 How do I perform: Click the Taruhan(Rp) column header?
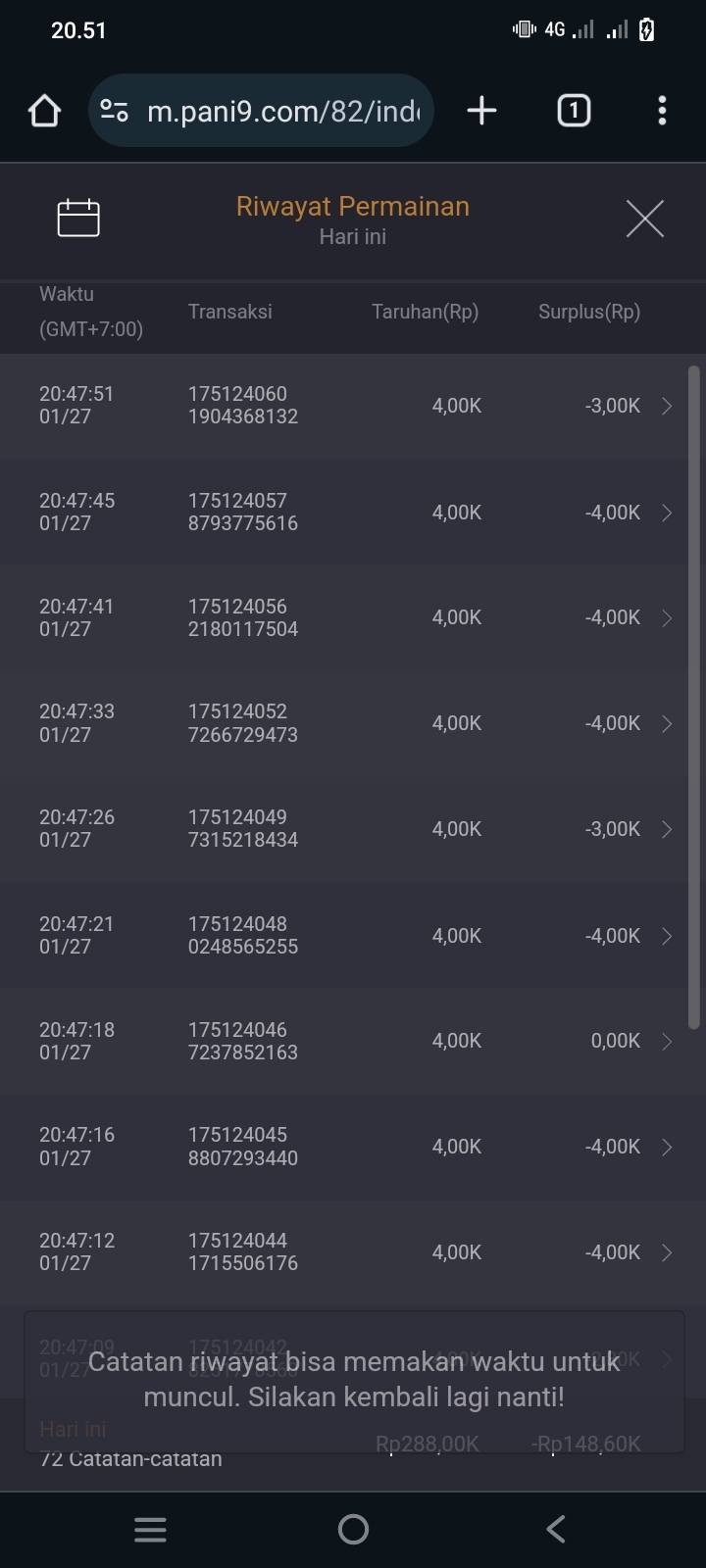425,312
